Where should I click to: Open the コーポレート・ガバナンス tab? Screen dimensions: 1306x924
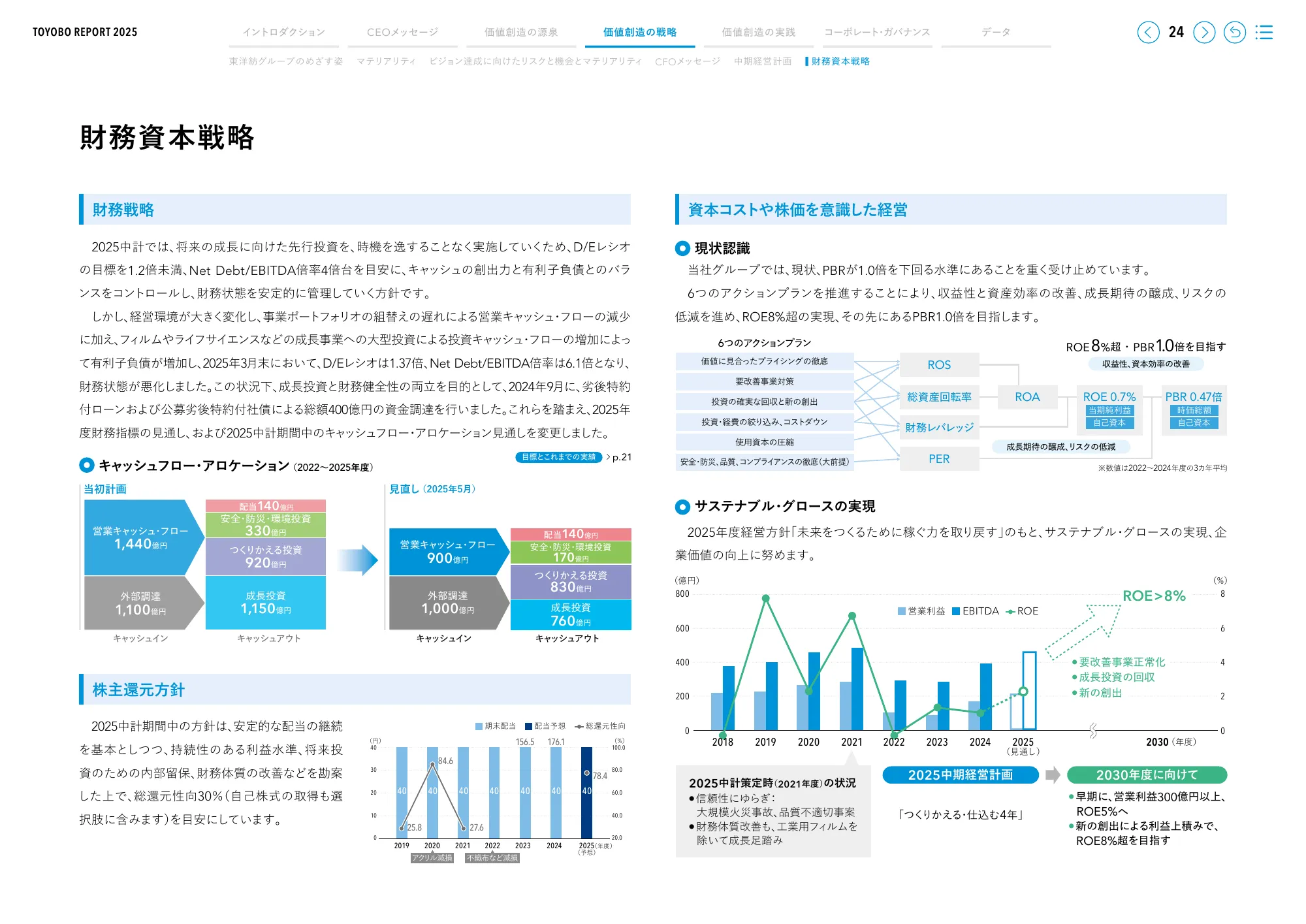click(x=876, y=31)
